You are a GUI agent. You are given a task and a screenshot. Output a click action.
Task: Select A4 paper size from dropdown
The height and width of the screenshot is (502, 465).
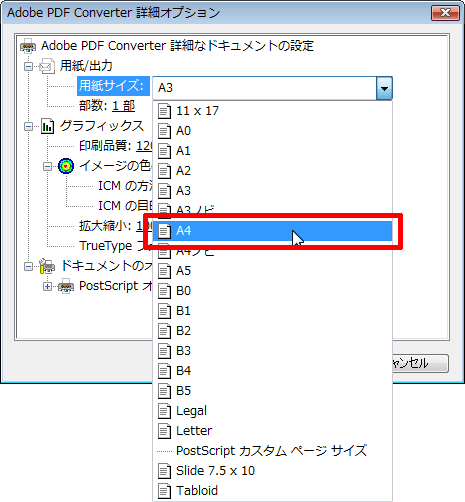tap(272, 231)
